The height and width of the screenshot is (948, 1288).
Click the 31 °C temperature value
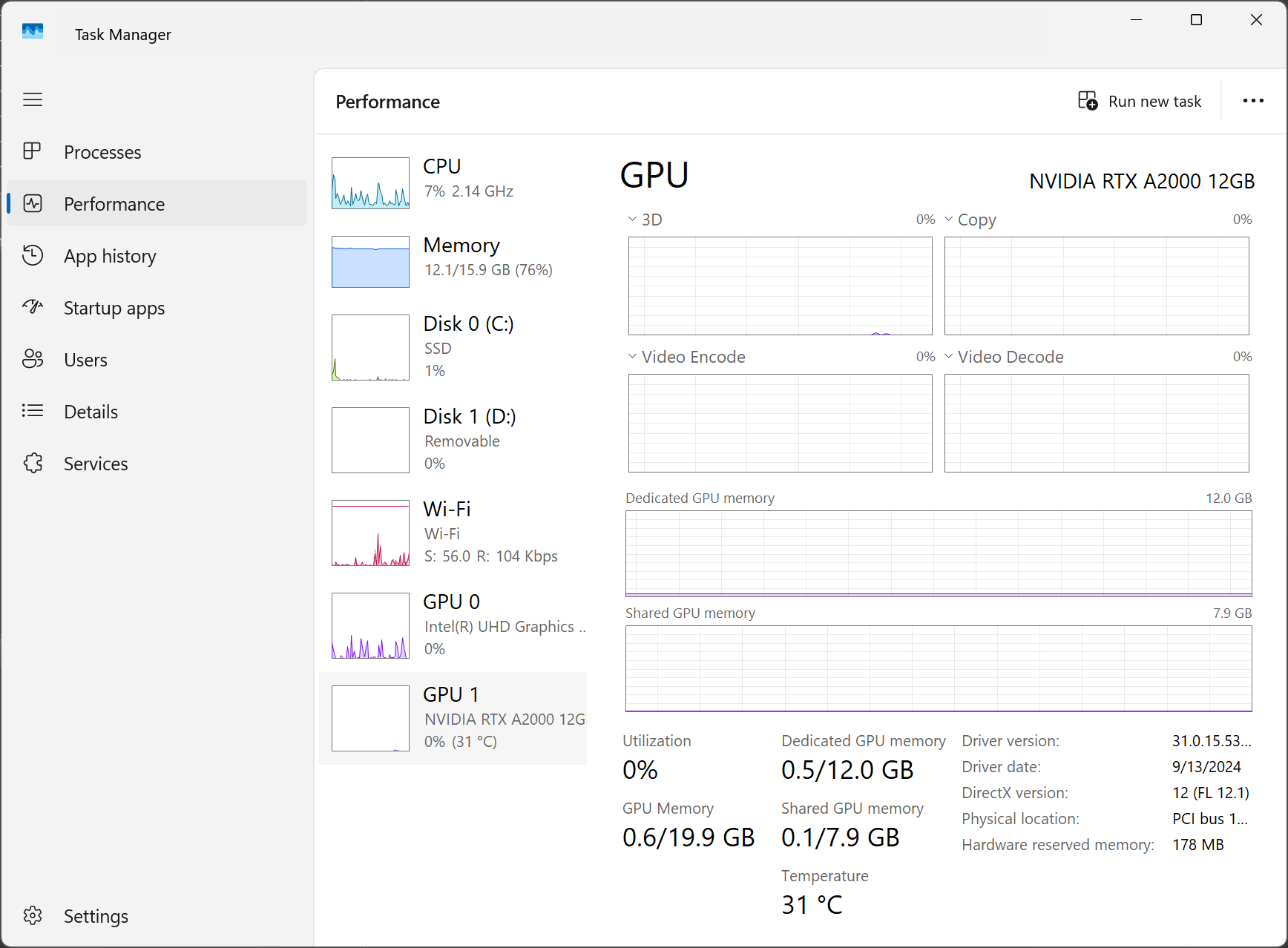tap(812, 905)
